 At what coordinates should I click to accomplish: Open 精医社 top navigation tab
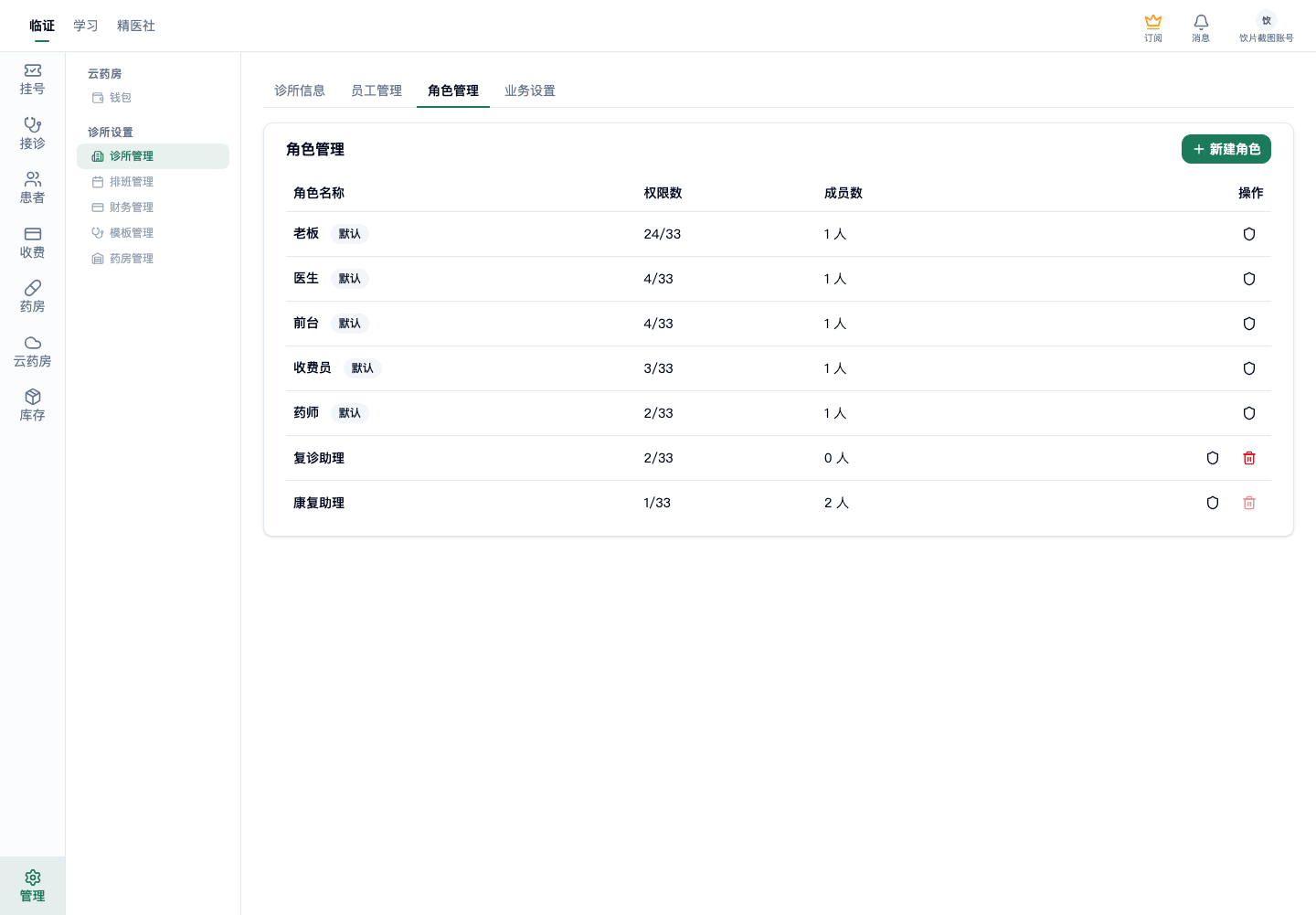(136, 26)
